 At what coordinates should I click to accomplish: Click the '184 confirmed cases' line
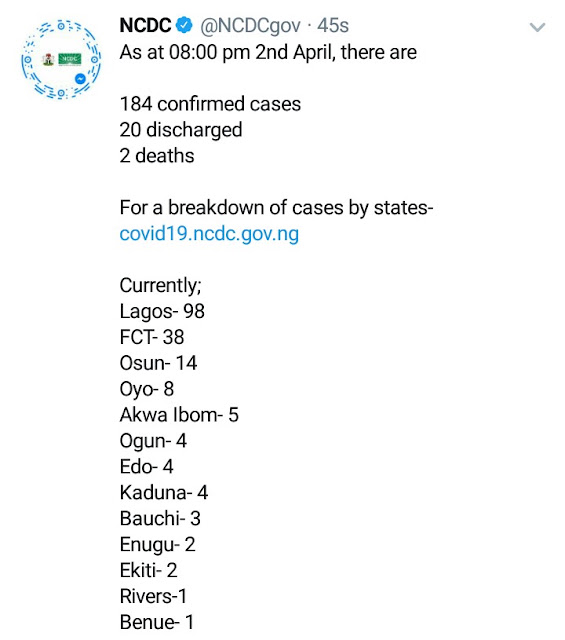pos(210,104)
